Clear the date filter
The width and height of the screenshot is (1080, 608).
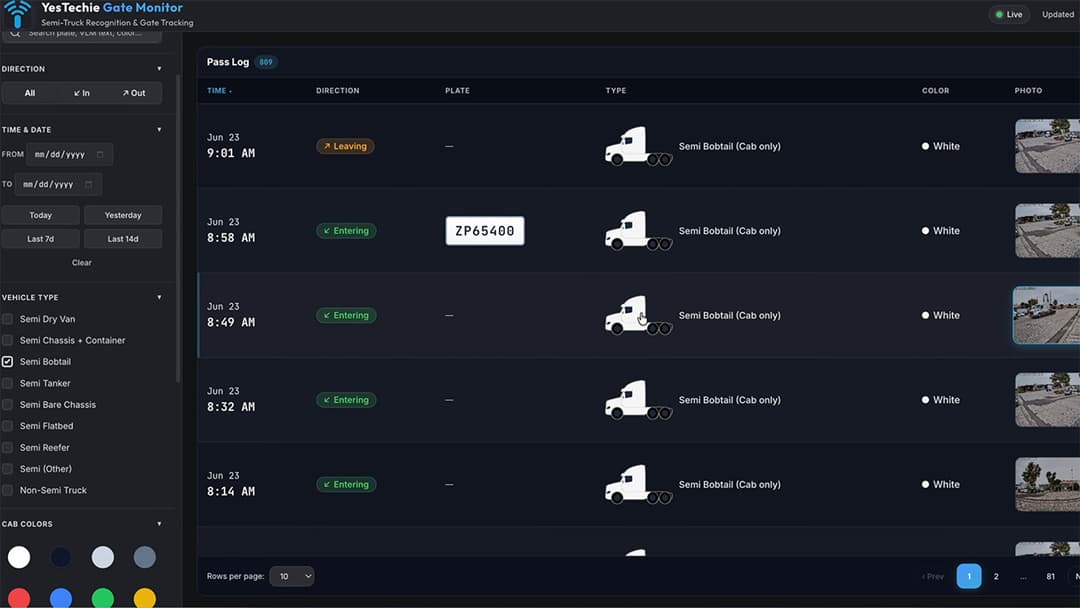[81, 262]
